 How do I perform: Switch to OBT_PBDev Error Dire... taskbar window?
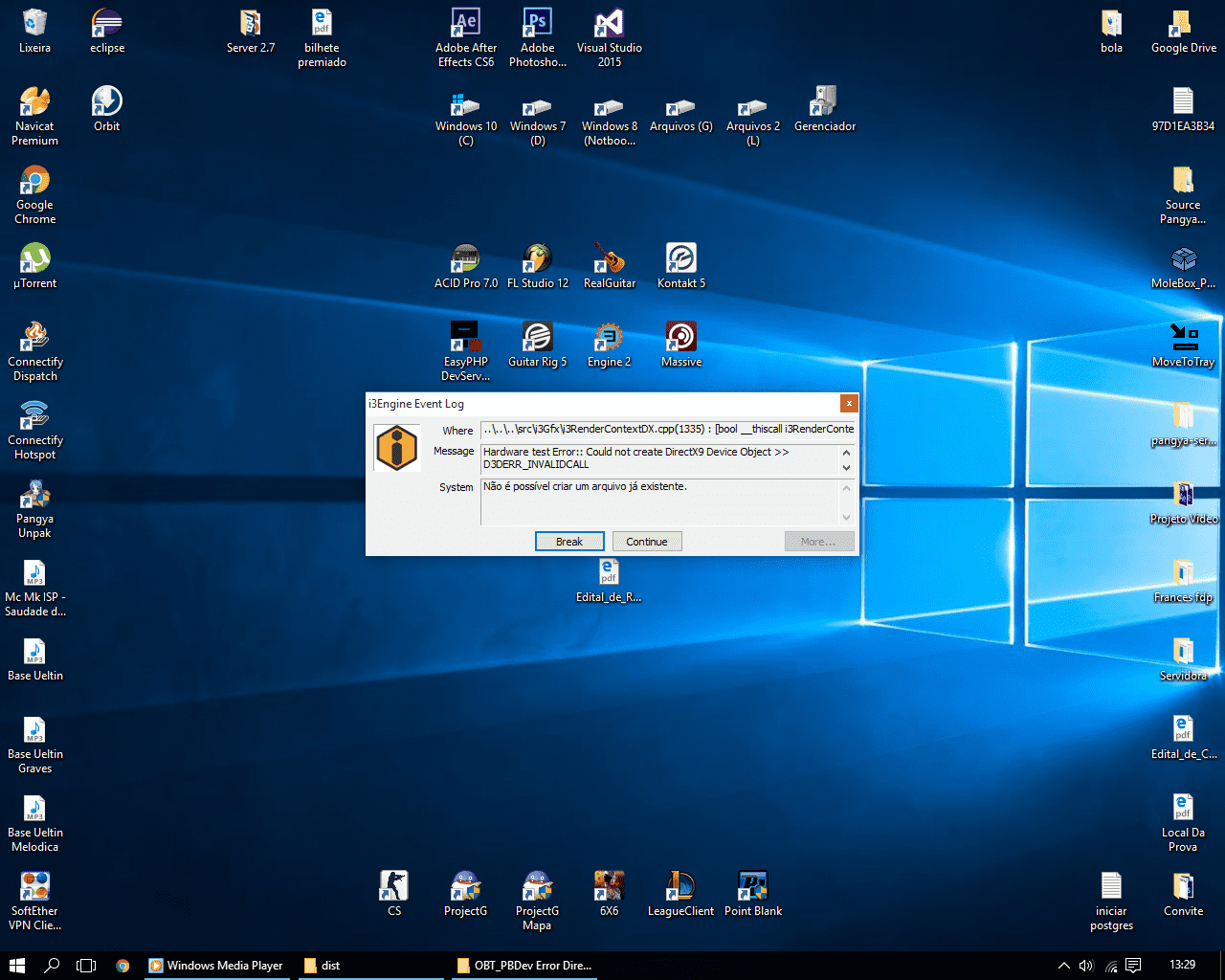click(524, 965)
